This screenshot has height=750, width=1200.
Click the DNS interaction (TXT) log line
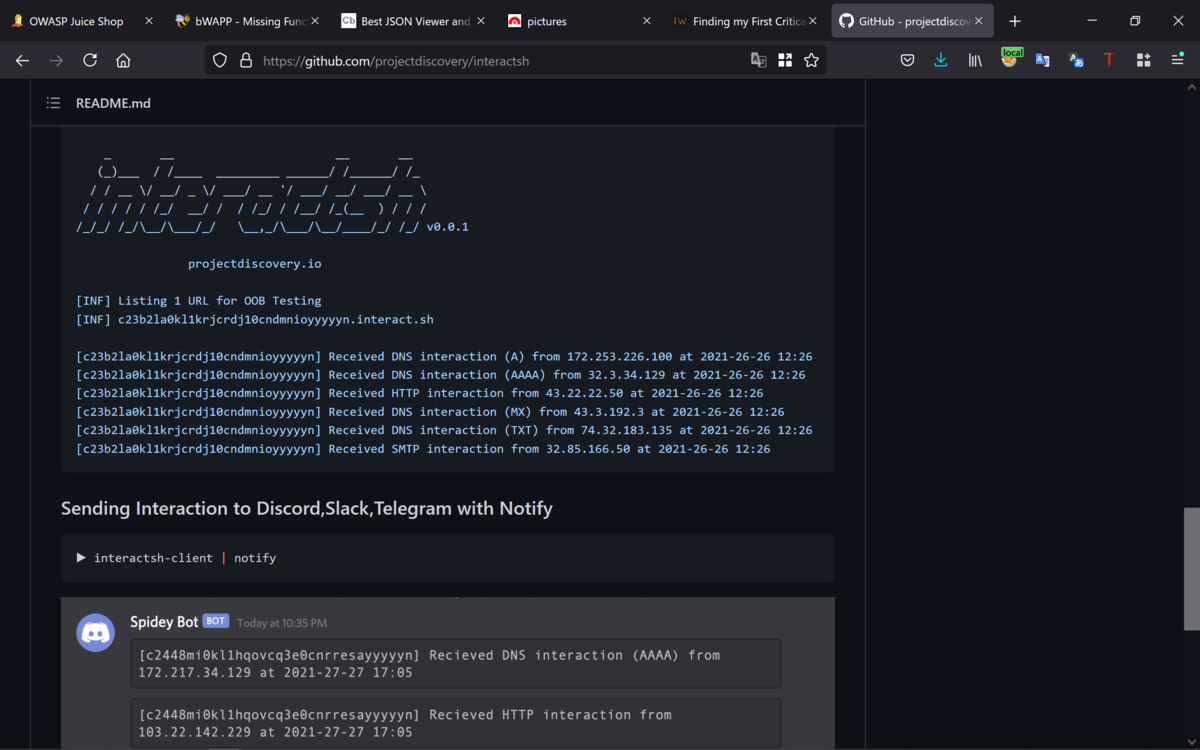point(444,431)
